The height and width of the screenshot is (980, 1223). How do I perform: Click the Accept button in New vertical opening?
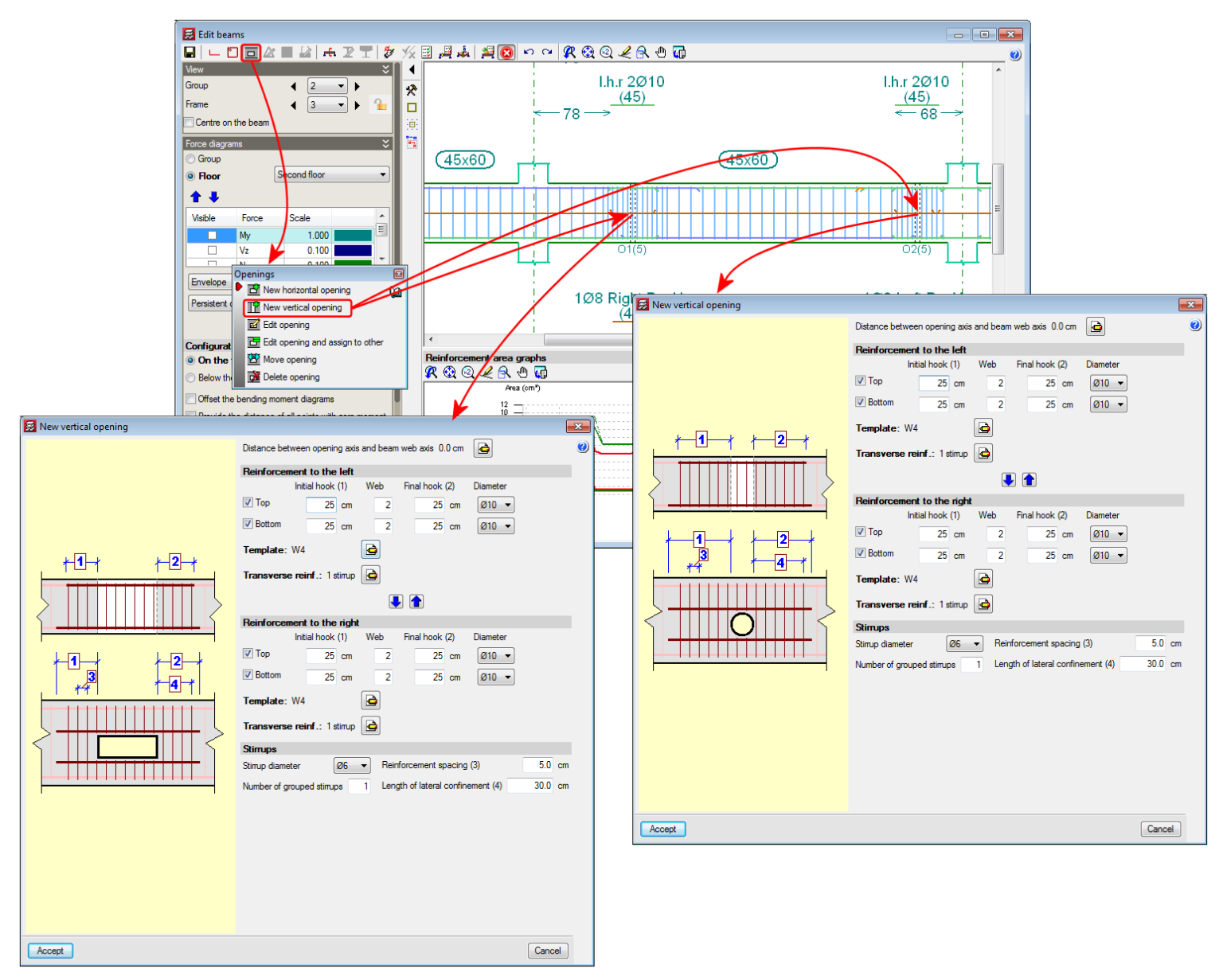[x=50, y=950]
